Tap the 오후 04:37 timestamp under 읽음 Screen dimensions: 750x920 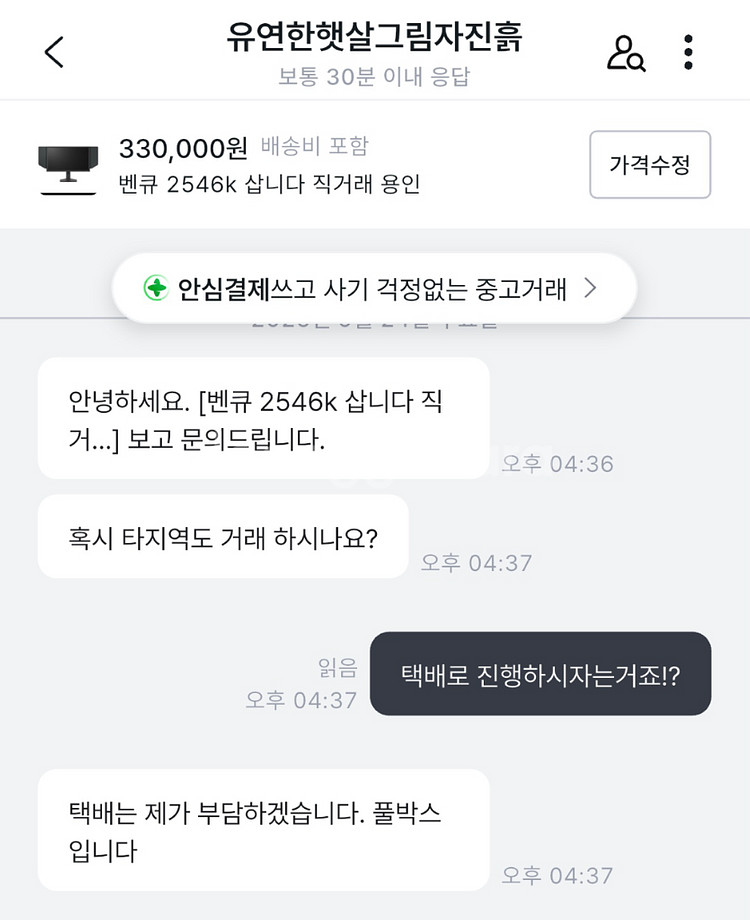click(x=301, y=700)
